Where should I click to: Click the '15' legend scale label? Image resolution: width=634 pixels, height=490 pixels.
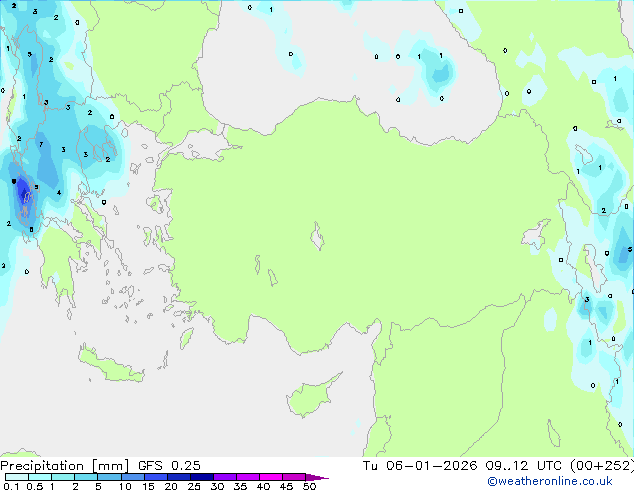(148, 486)
